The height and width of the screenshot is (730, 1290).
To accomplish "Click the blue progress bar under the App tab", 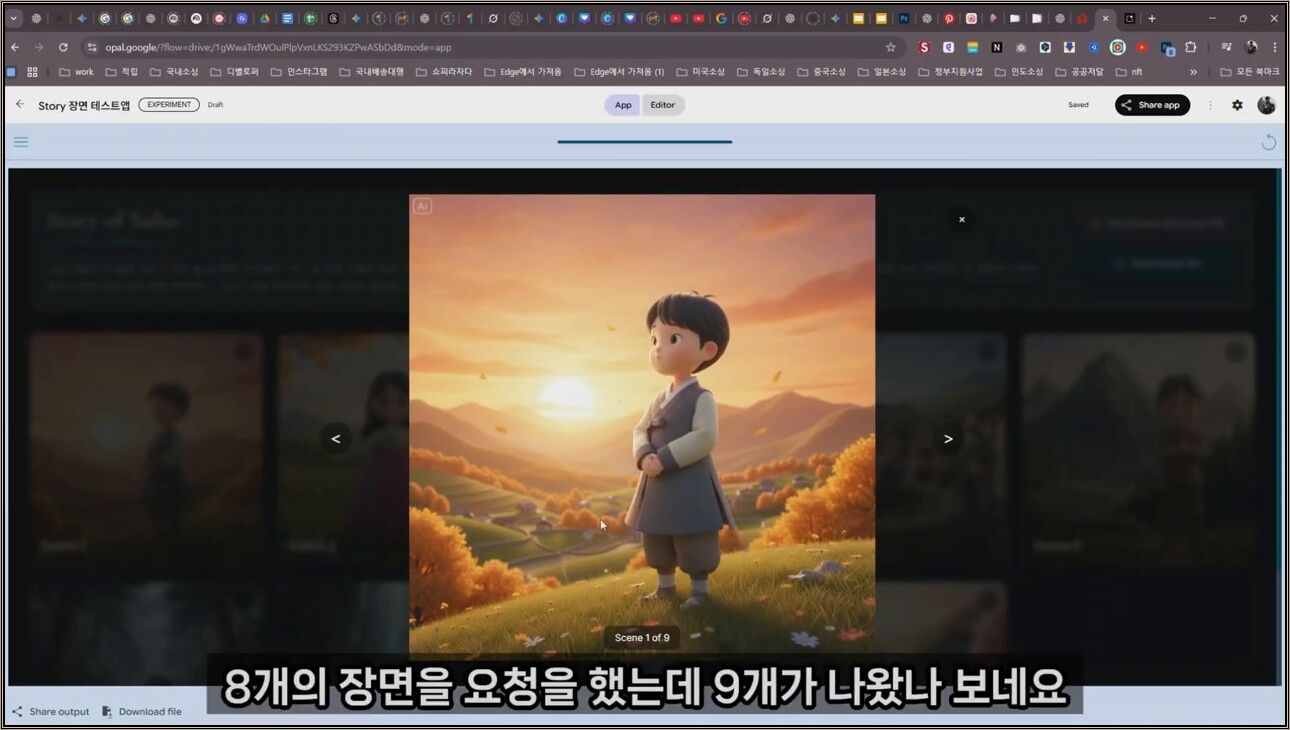I will [645, 142].
